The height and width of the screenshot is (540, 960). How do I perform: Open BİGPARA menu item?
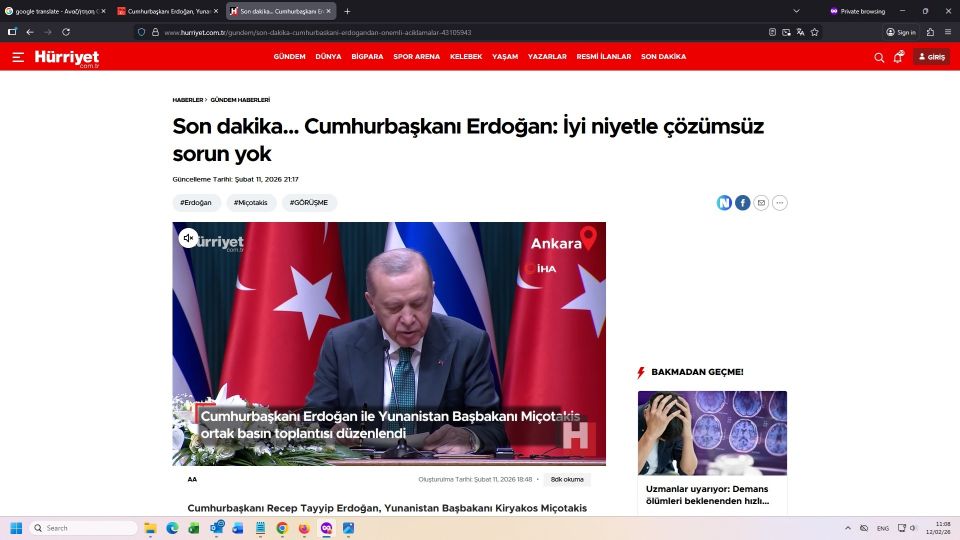point(367,56)
